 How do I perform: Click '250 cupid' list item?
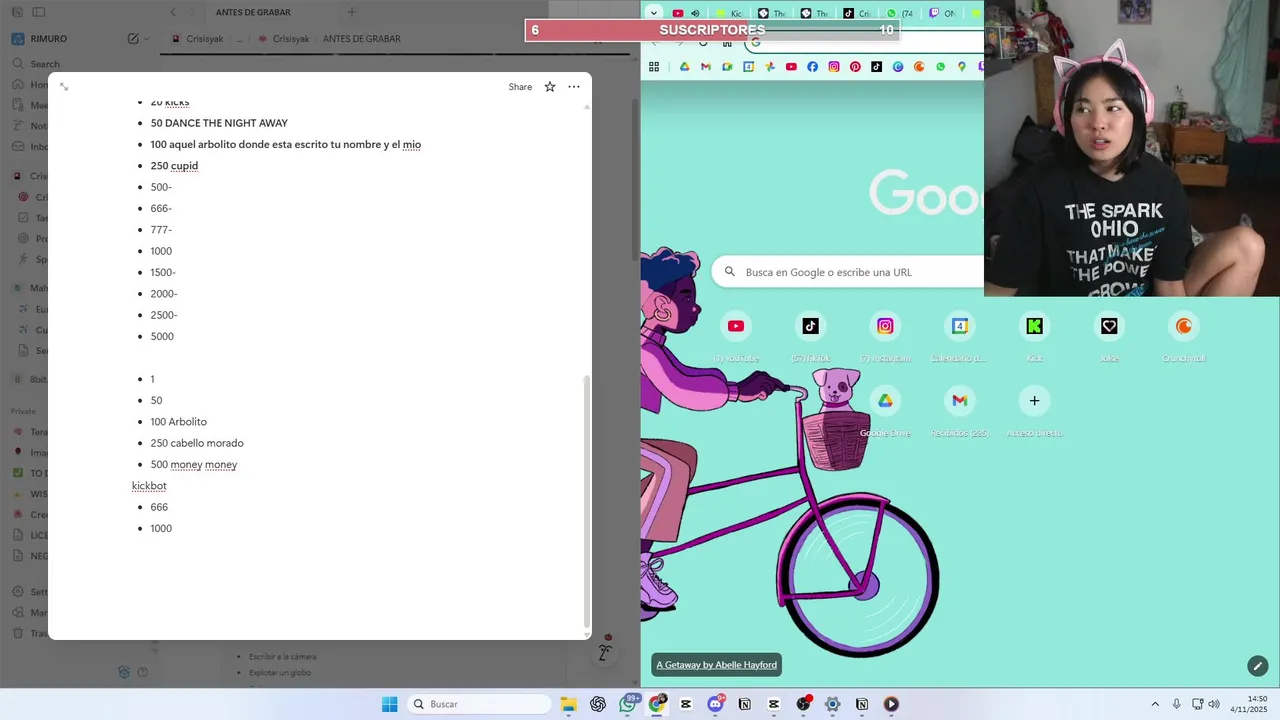click(x=174, y=166)
